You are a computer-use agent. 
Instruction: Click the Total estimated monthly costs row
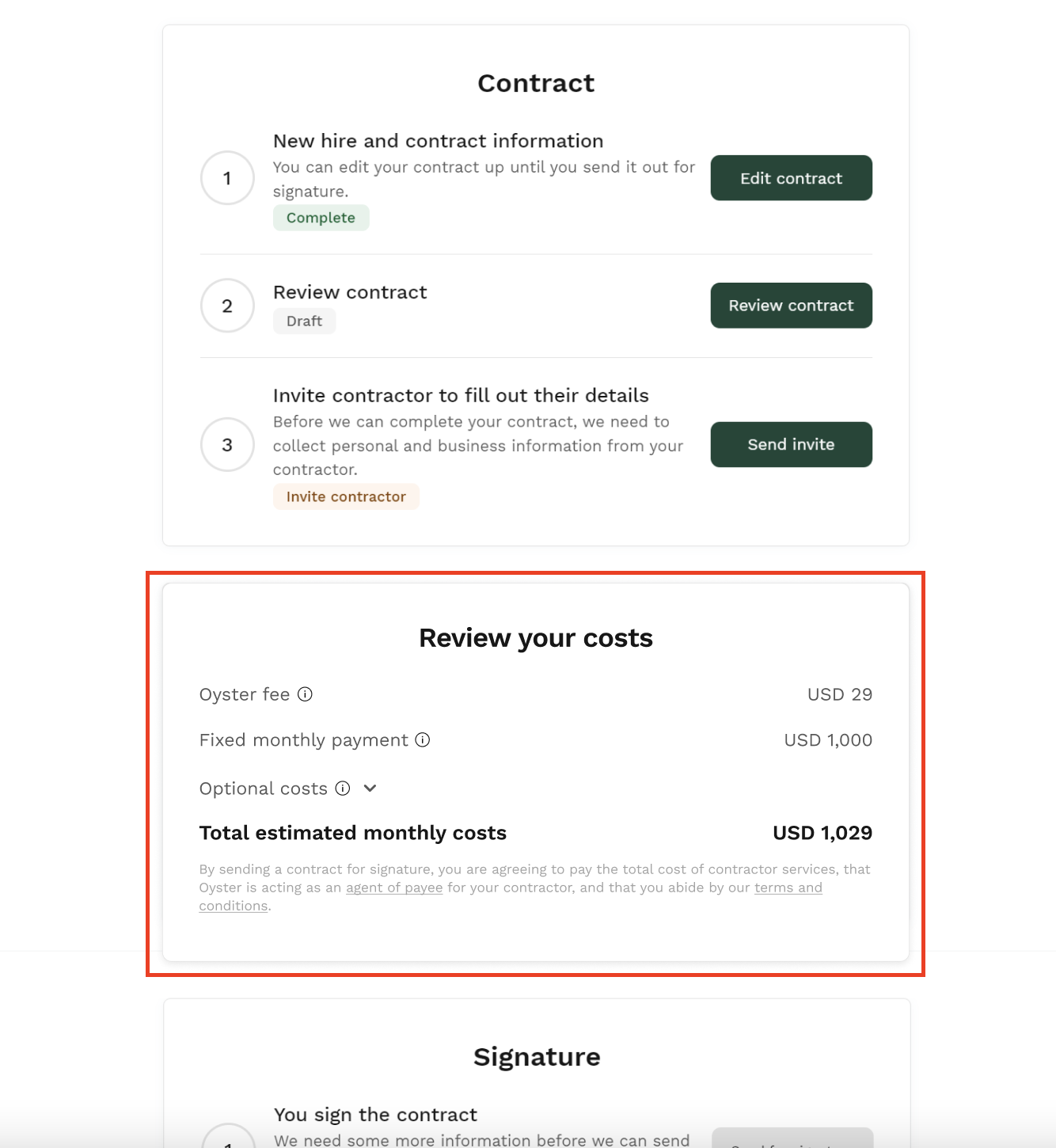tap(536, 833)
